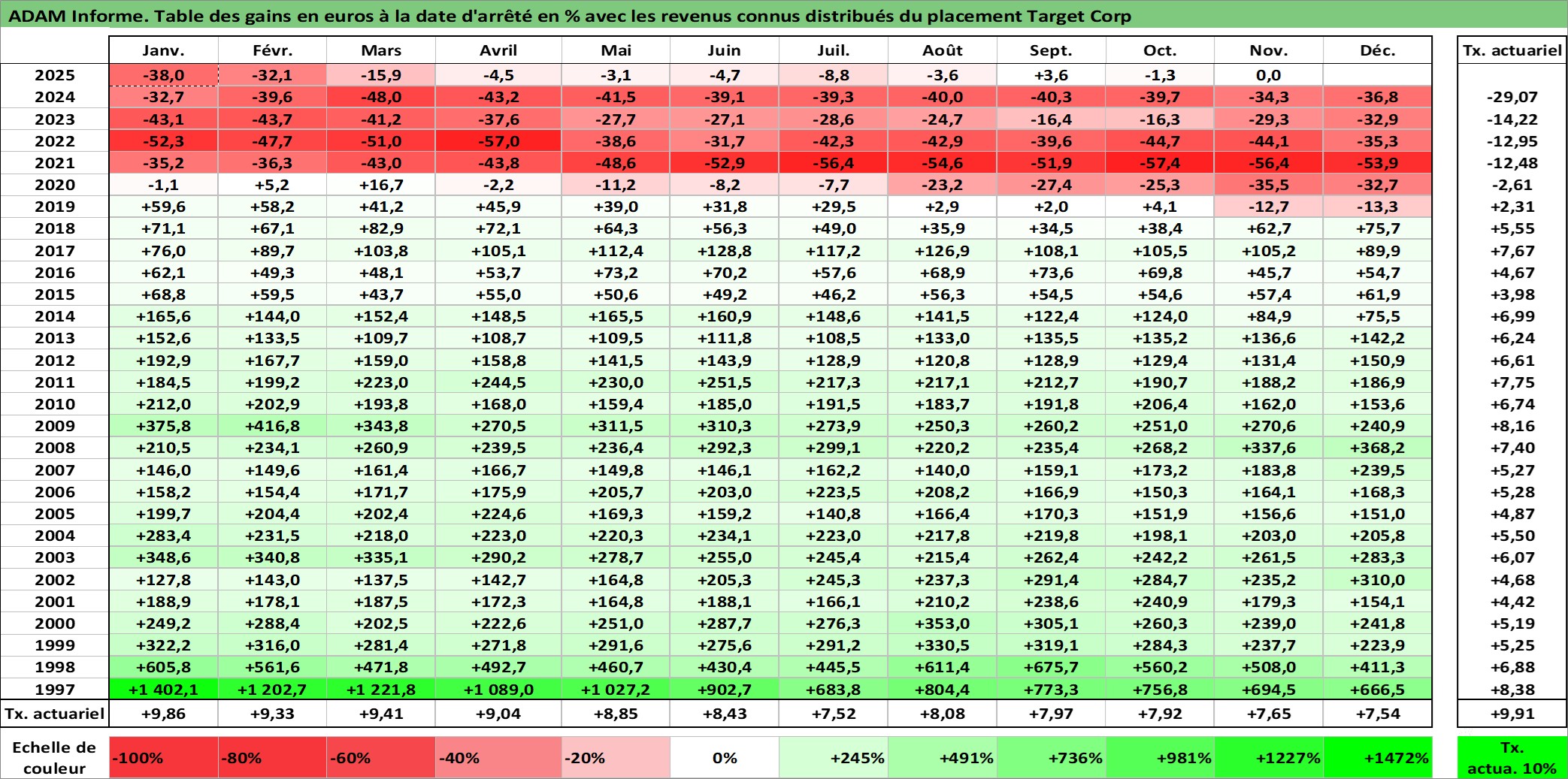Click the +981% green swatch
1568x779 pixels.
point(1160,758)
